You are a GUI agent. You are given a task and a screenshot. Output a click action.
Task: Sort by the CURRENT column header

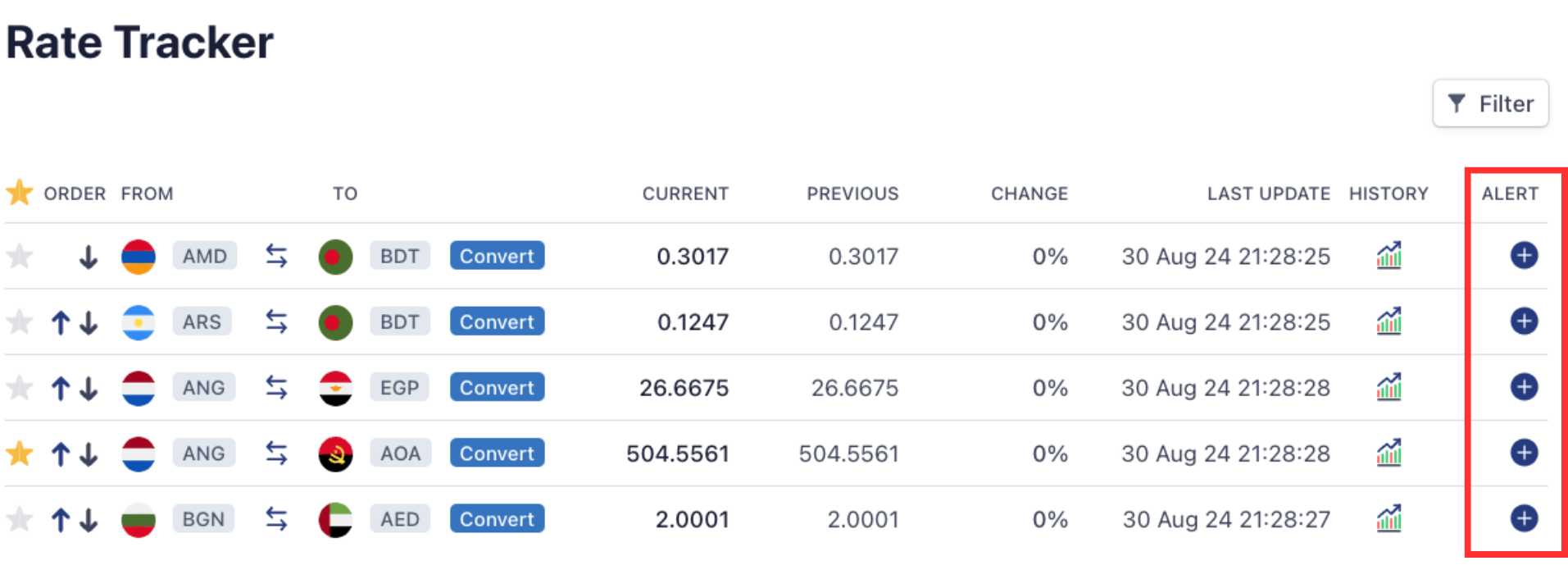(x=685, y=194)
